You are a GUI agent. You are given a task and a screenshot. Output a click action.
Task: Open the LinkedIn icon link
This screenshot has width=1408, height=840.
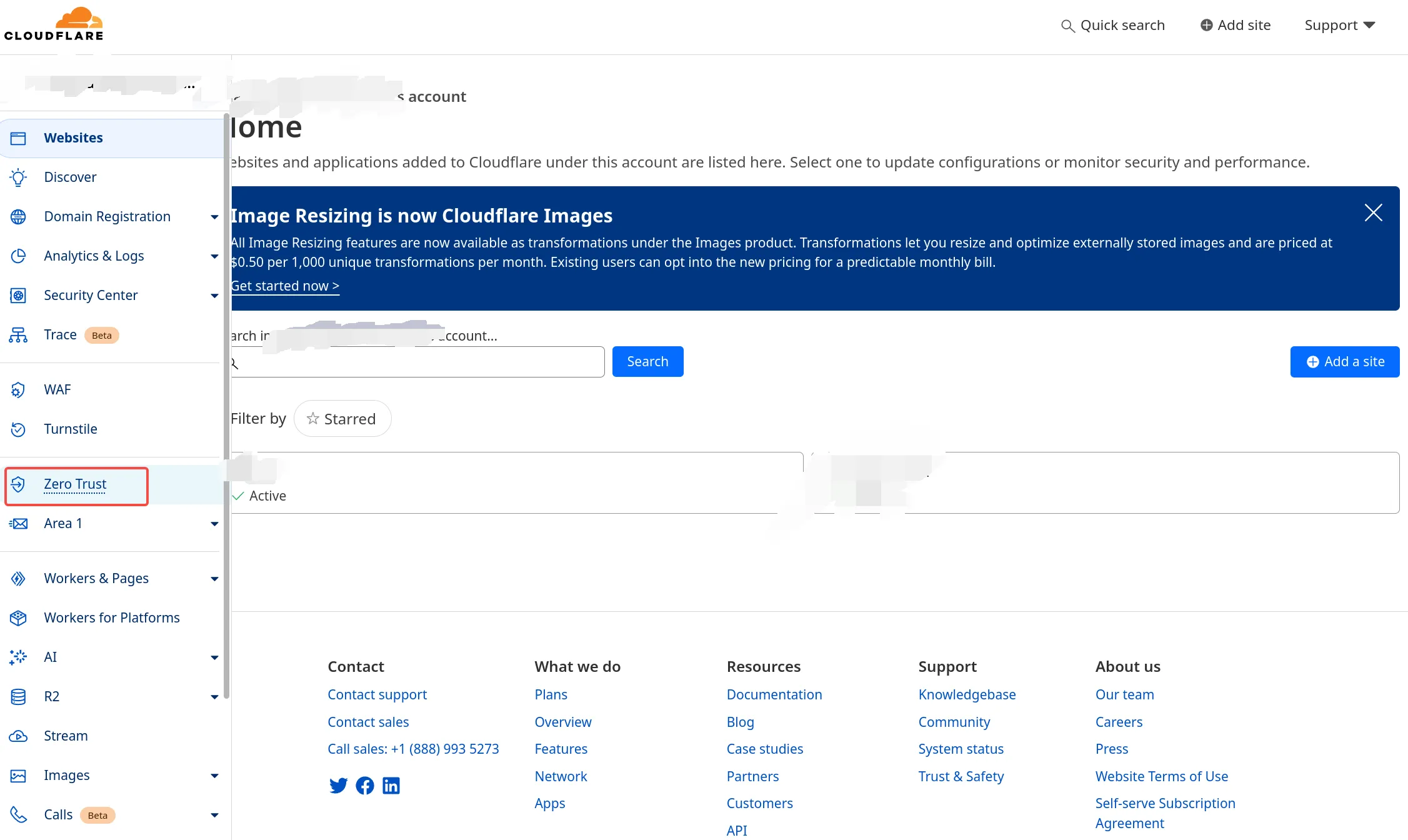pyautogui.click(x=391, y=786)
